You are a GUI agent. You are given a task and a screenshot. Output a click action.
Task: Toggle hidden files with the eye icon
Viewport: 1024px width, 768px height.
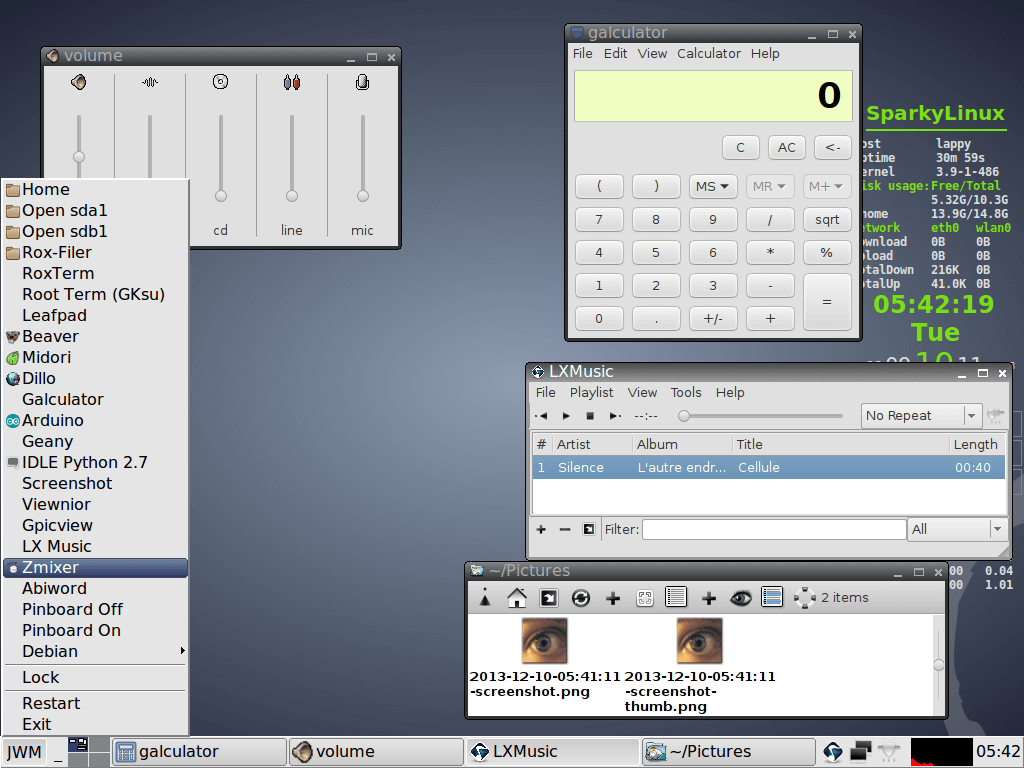[x=743, y=597]
